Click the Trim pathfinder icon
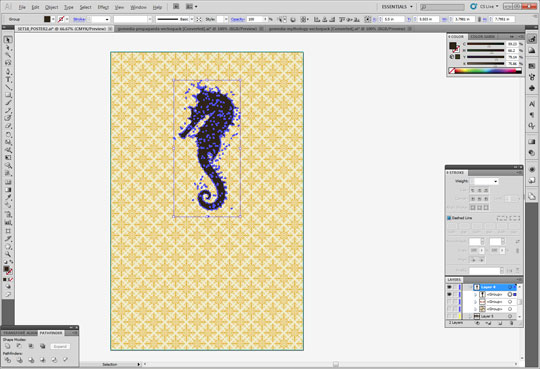Image resolution: width=540 pixels, height=369 pixels. pyautogui.click(x=19, y=360)
